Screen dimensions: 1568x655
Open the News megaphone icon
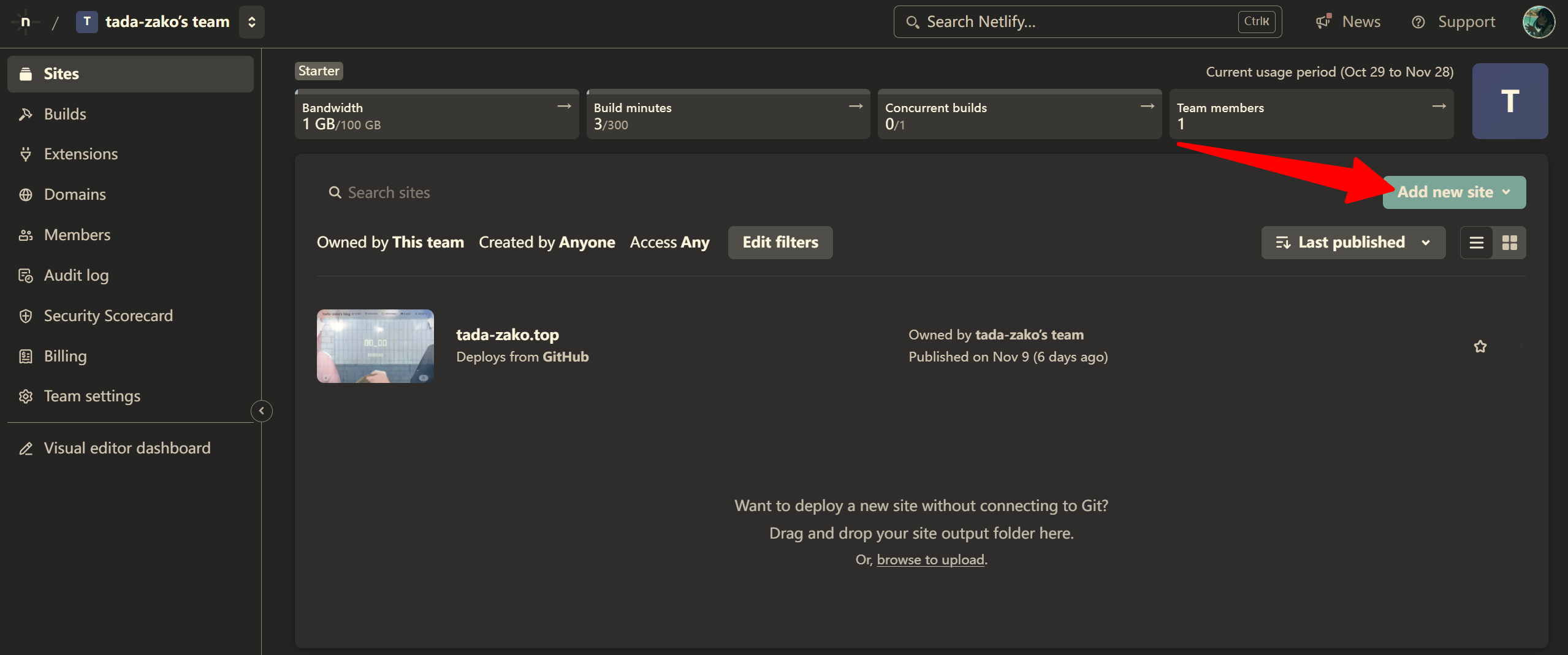click(x=1323, y=21)
